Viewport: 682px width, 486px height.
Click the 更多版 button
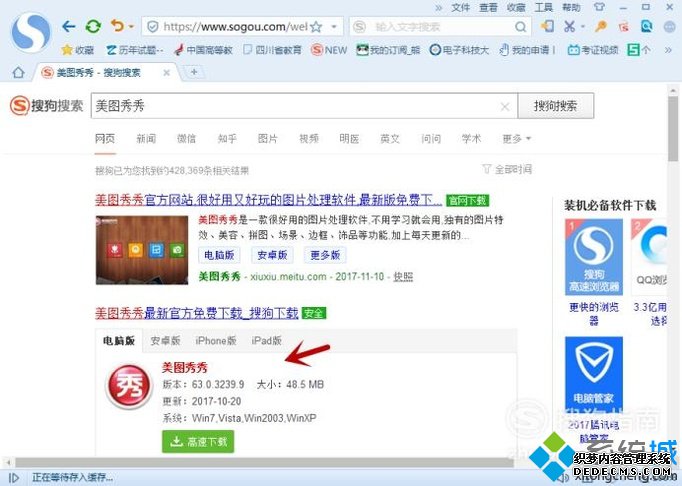point(325,255)
